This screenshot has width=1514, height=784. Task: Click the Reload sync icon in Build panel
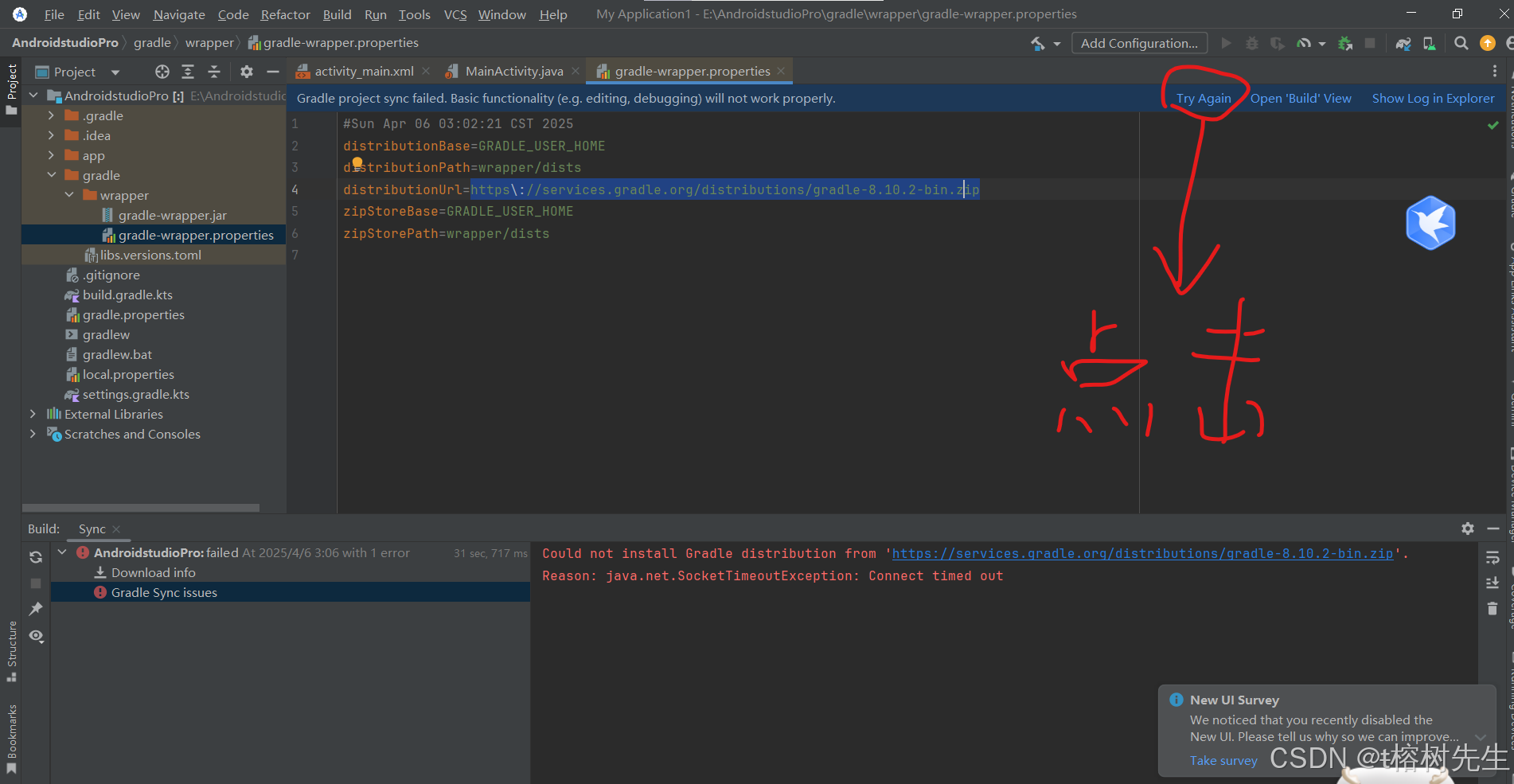pos(36,557)
